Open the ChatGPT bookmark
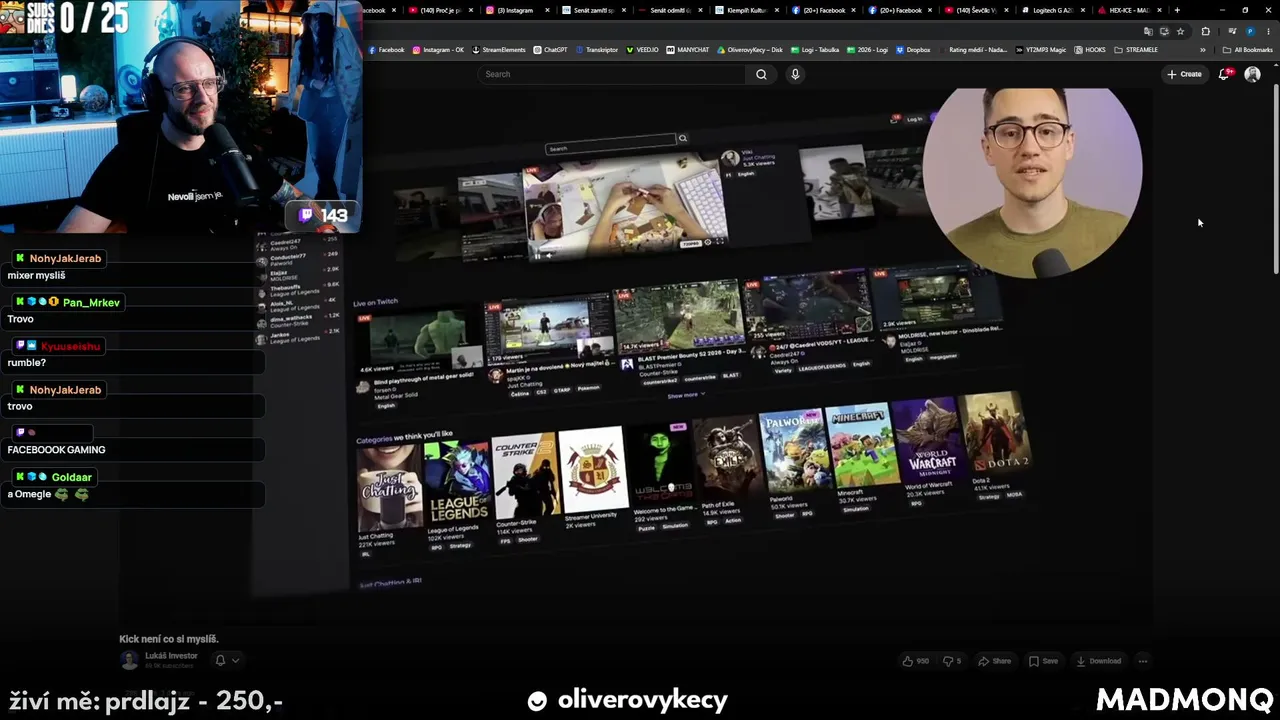Image resolution: width=1280 pixels, height=720 pixels. (551, 50)
